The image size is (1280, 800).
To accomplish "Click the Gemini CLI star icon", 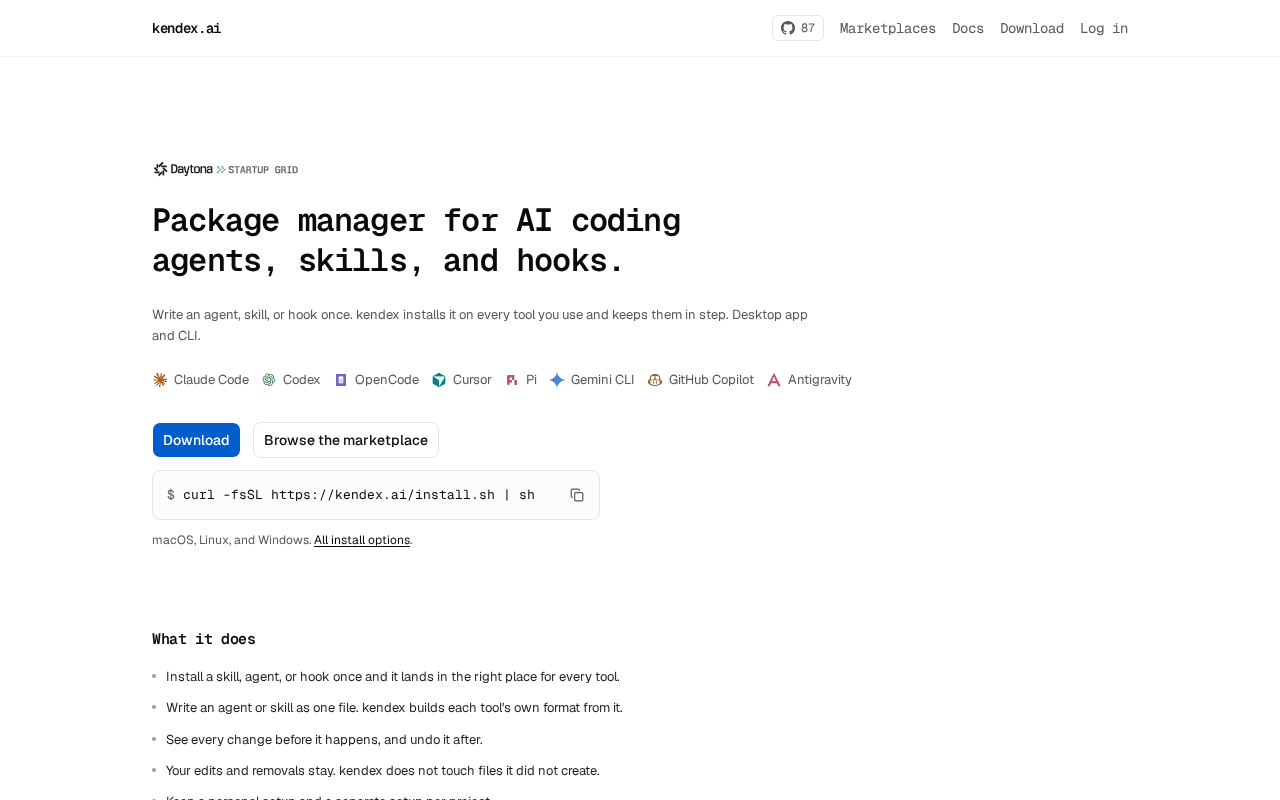I will click(x=557, y=380).
